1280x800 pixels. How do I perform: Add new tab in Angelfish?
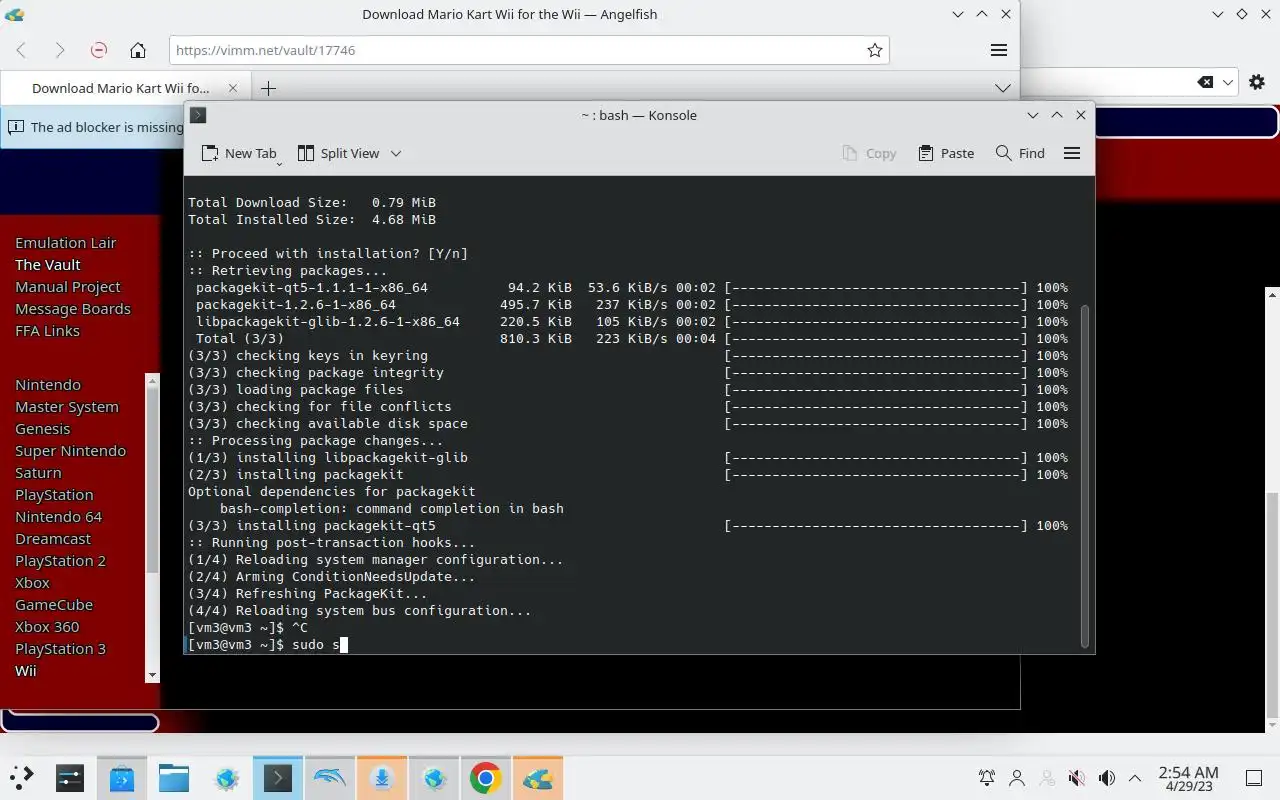[268, 88]
